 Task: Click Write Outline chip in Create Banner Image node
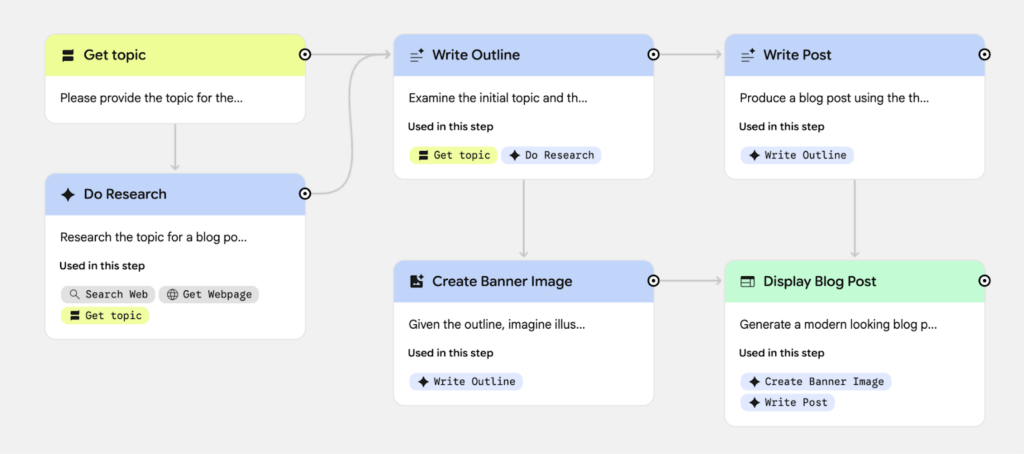pyautogui.click(x=466, y=381)
